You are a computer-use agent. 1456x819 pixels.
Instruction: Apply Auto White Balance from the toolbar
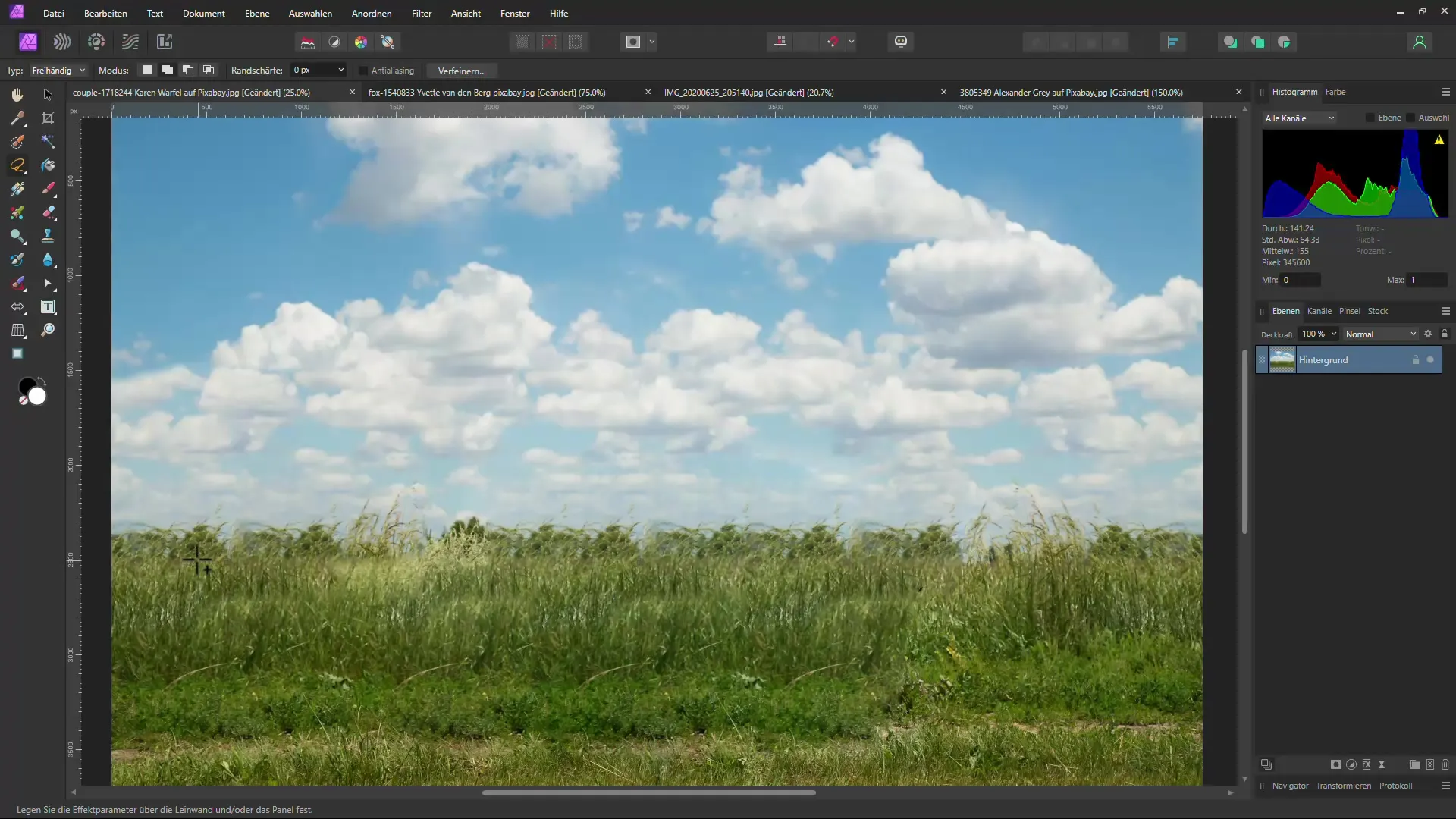[388, 42]
